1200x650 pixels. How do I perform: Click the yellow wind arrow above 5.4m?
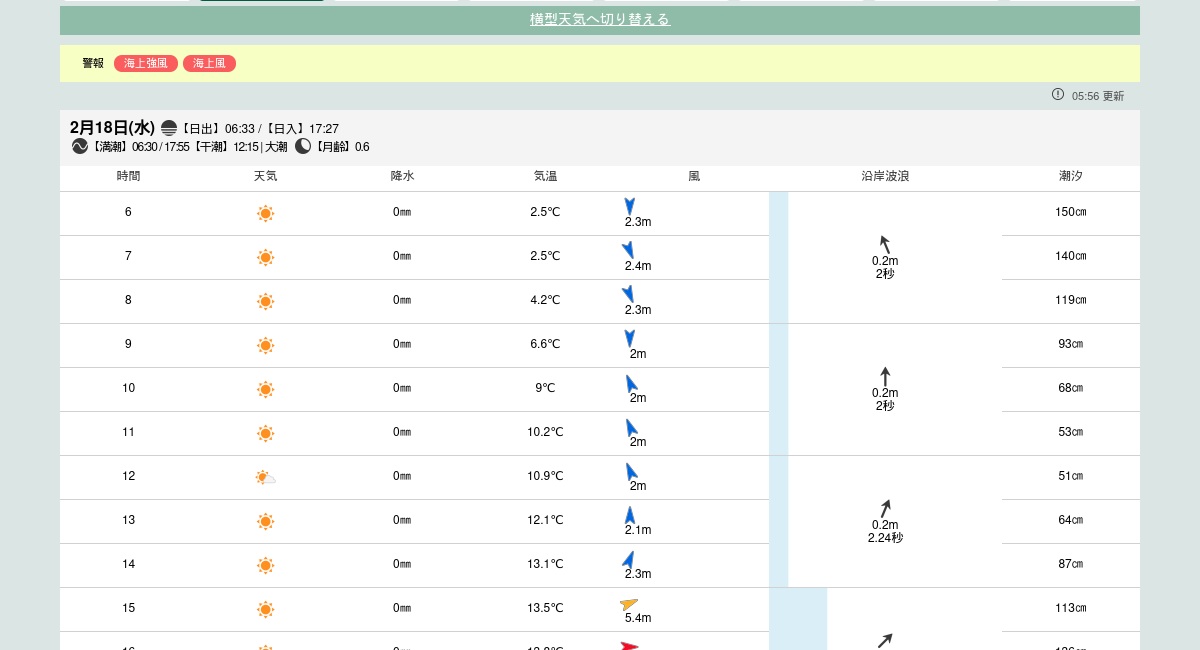(628, 604)
